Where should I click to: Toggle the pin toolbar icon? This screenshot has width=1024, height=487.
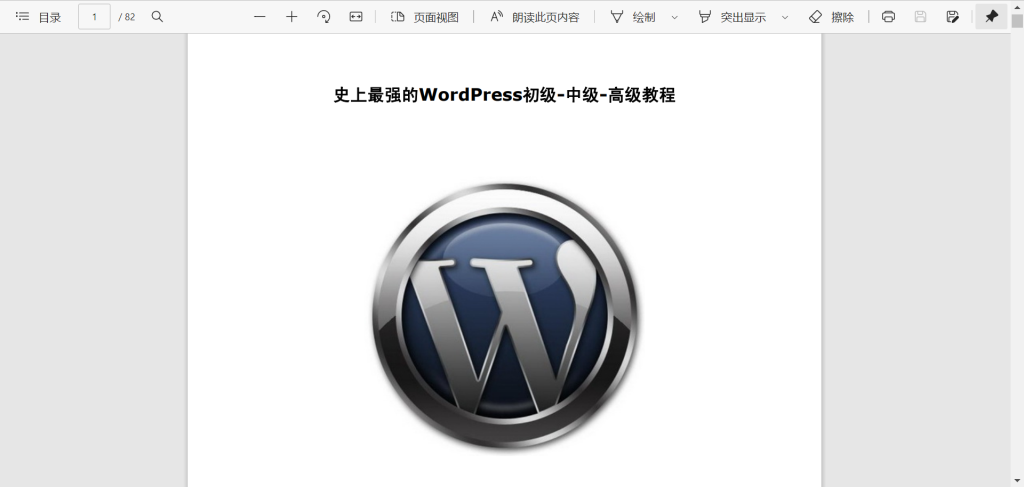(x=991, y=16)
